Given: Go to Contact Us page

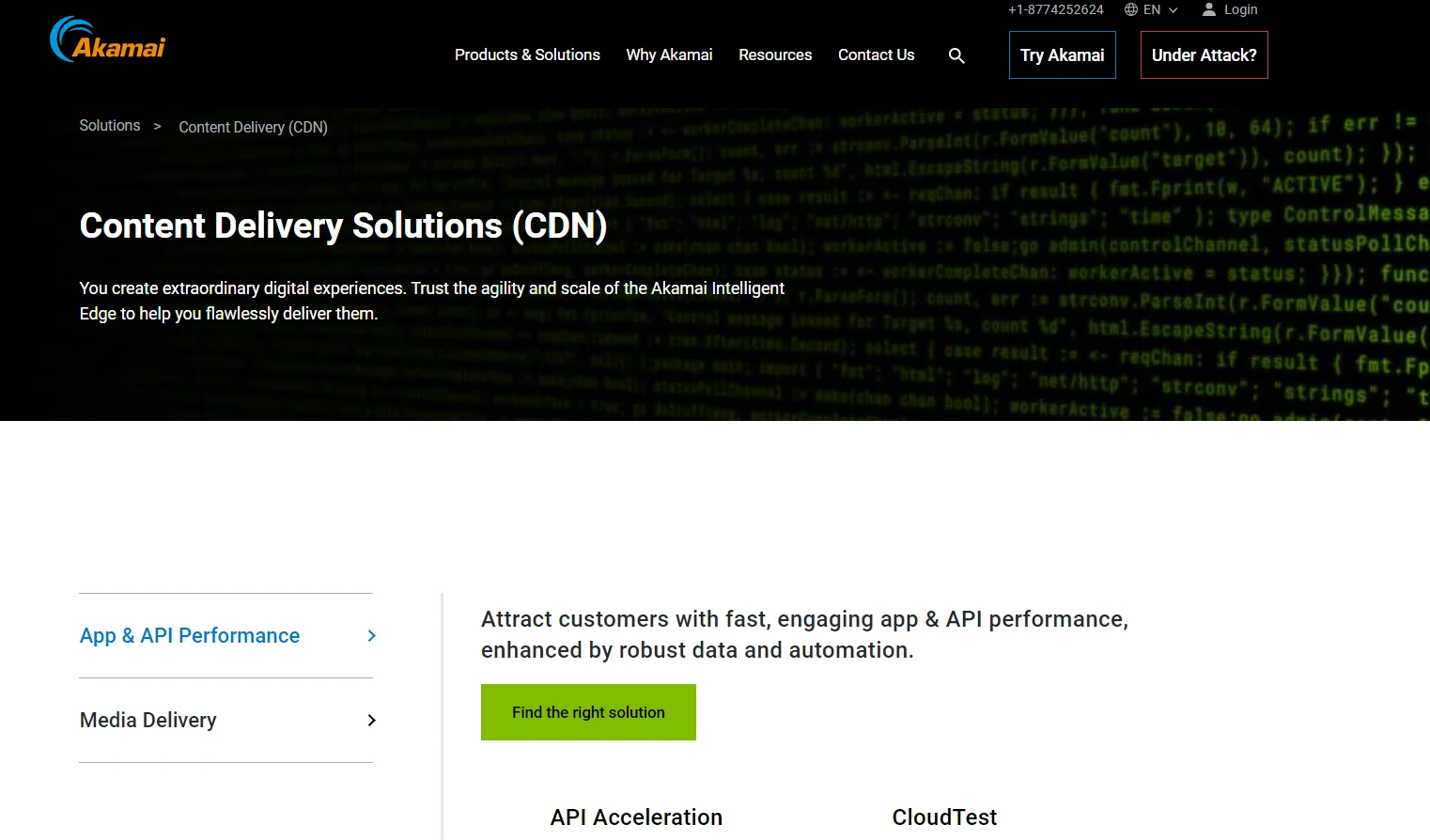Looking at the screenshot, I should 876,55.
